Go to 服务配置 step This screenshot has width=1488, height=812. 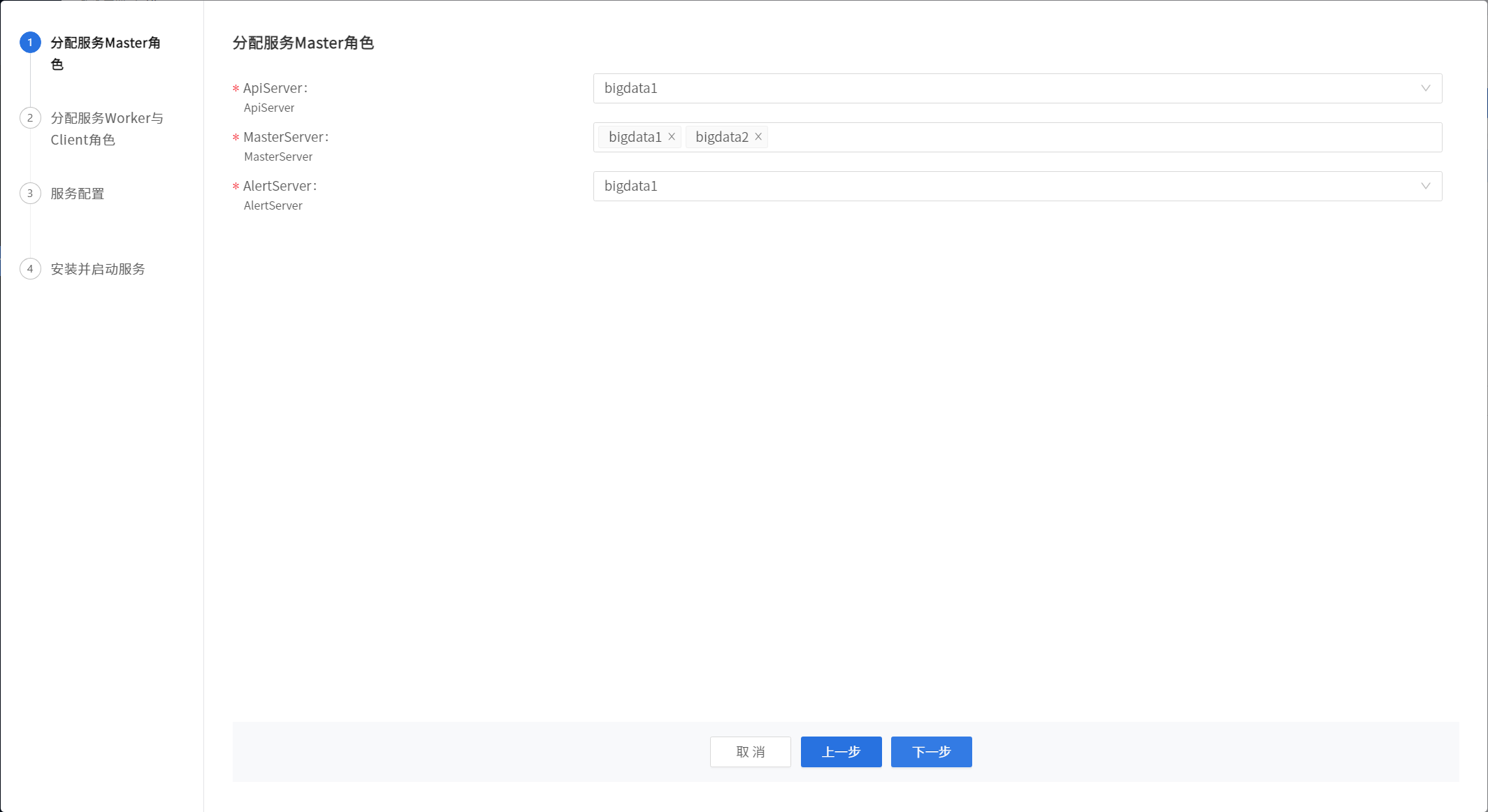coord(78,194)
